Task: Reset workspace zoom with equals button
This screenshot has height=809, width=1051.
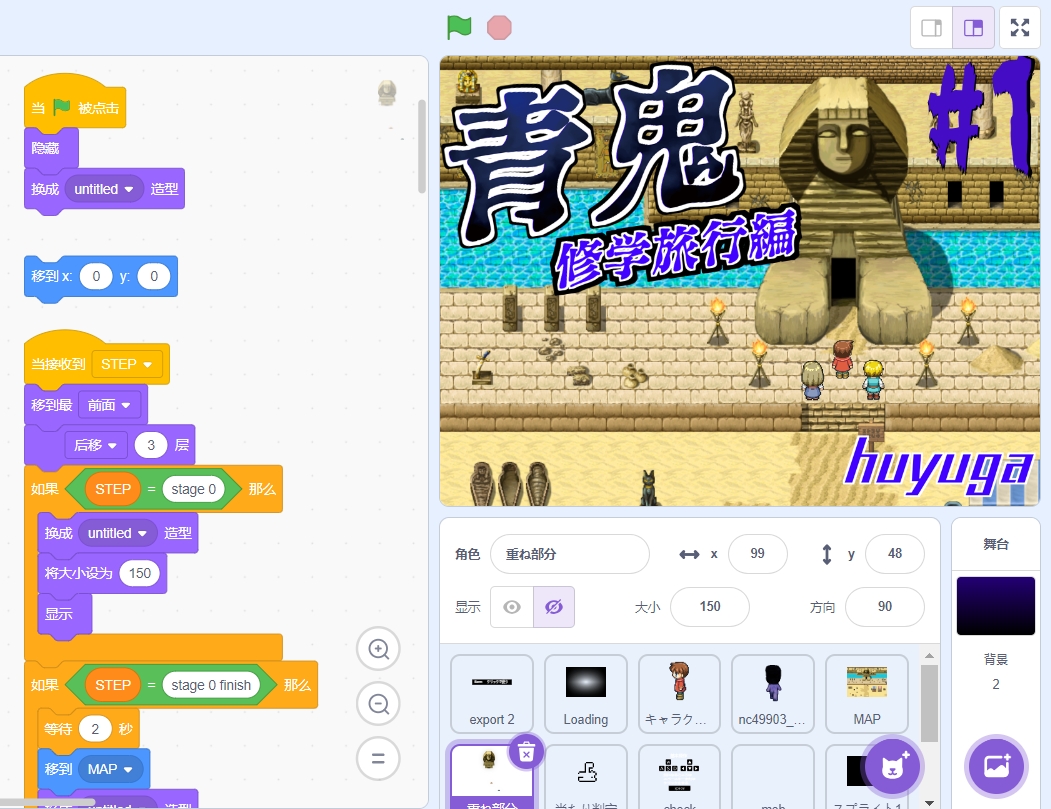Action: [379, 759]
